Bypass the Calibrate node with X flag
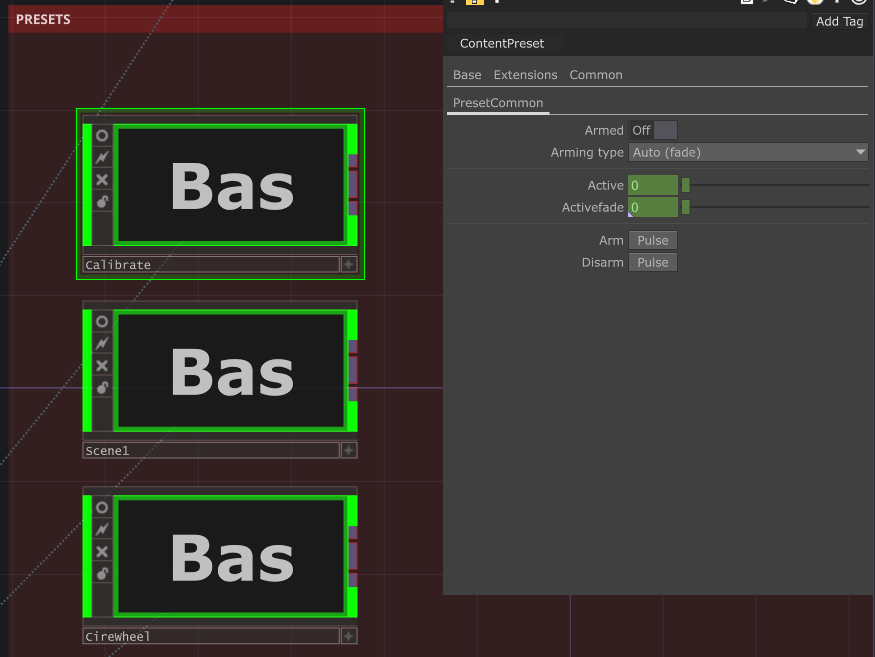Image resolution: width=875 pixels, height=657 pixels. coord(102,180)
